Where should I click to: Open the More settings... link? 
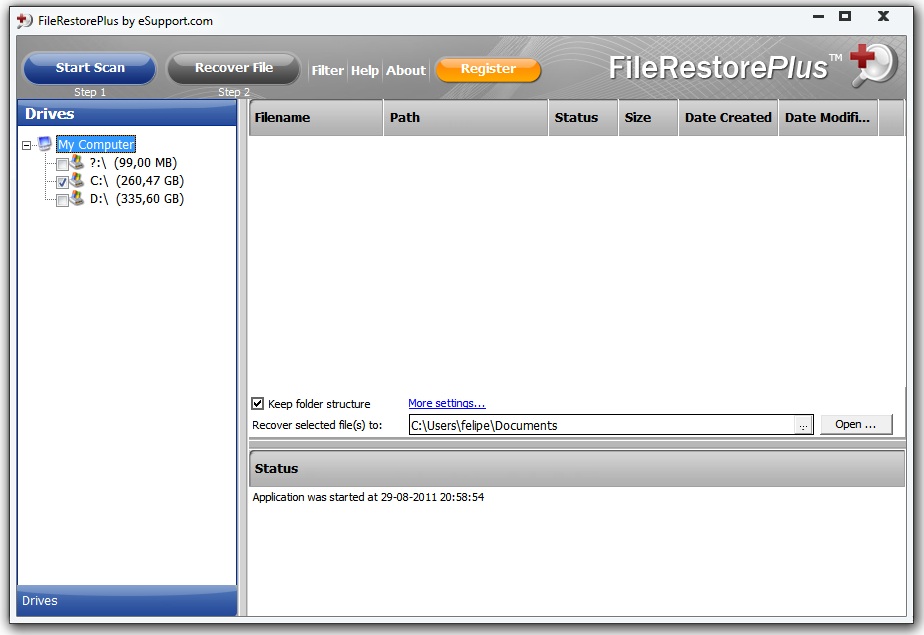tap(447, 404)
